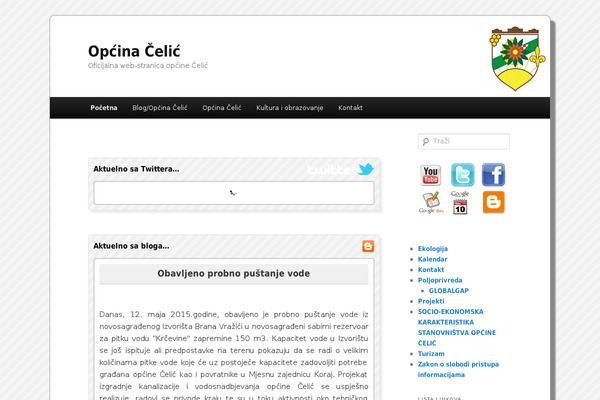This screenshot has height=400, width=600.
Task: Open SOCIO-EKONOMSKA KARAKTERISTIKA link
Action: click(x=457, y=327)
